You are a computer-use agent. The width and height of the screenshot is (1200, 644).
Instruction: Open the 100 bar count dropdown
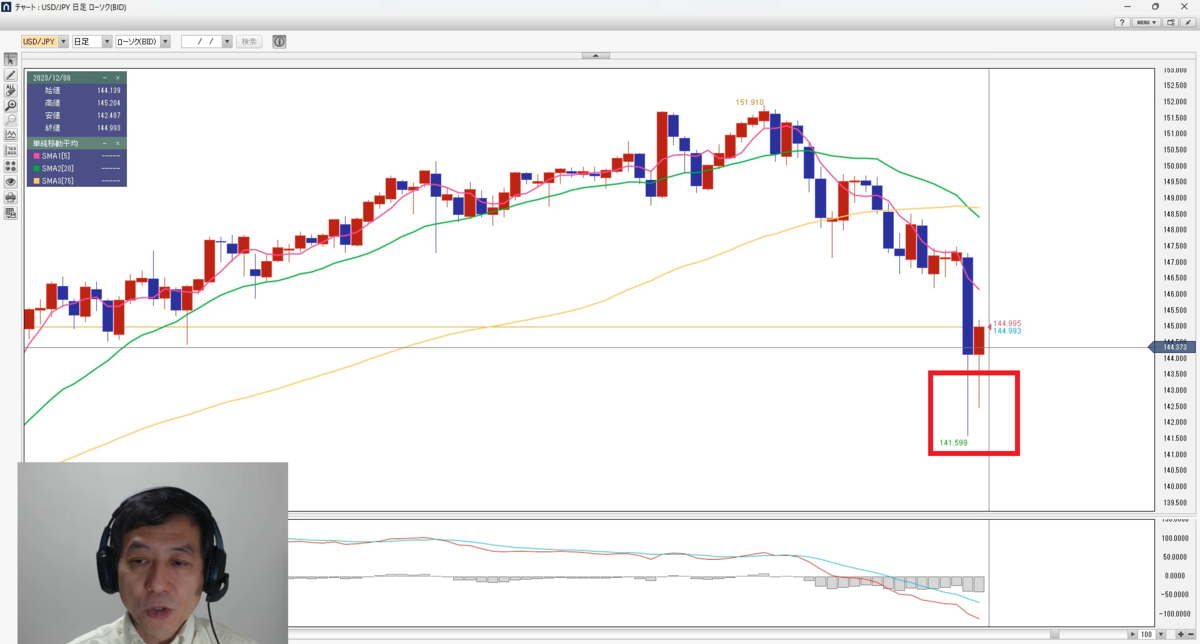point(1161,634)
